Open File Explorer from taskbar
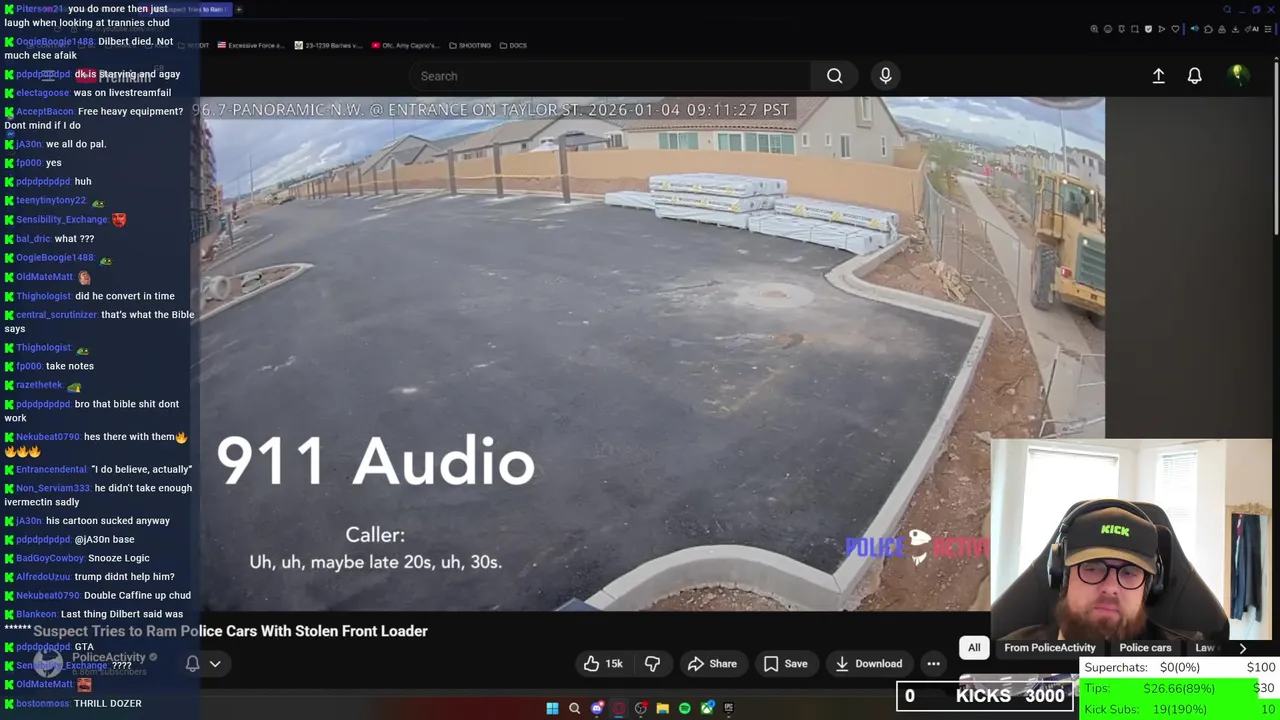The image size is (1280, 720). pos(662,708)
